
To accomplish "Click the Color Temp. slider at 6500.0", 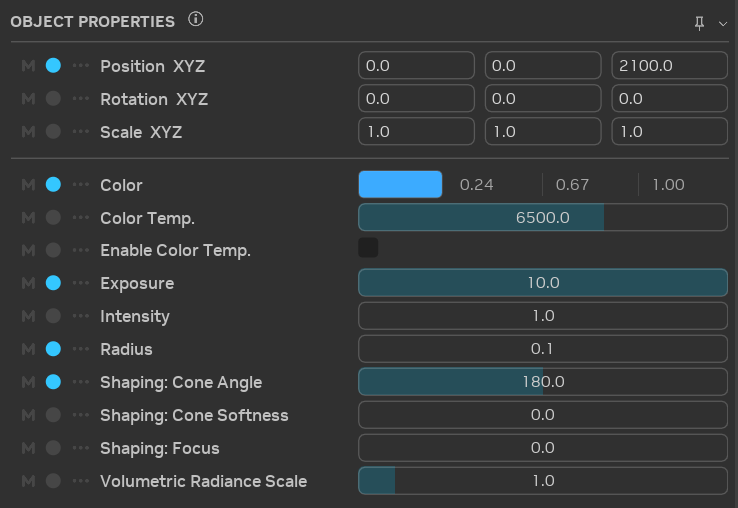I will coord(542,217).
